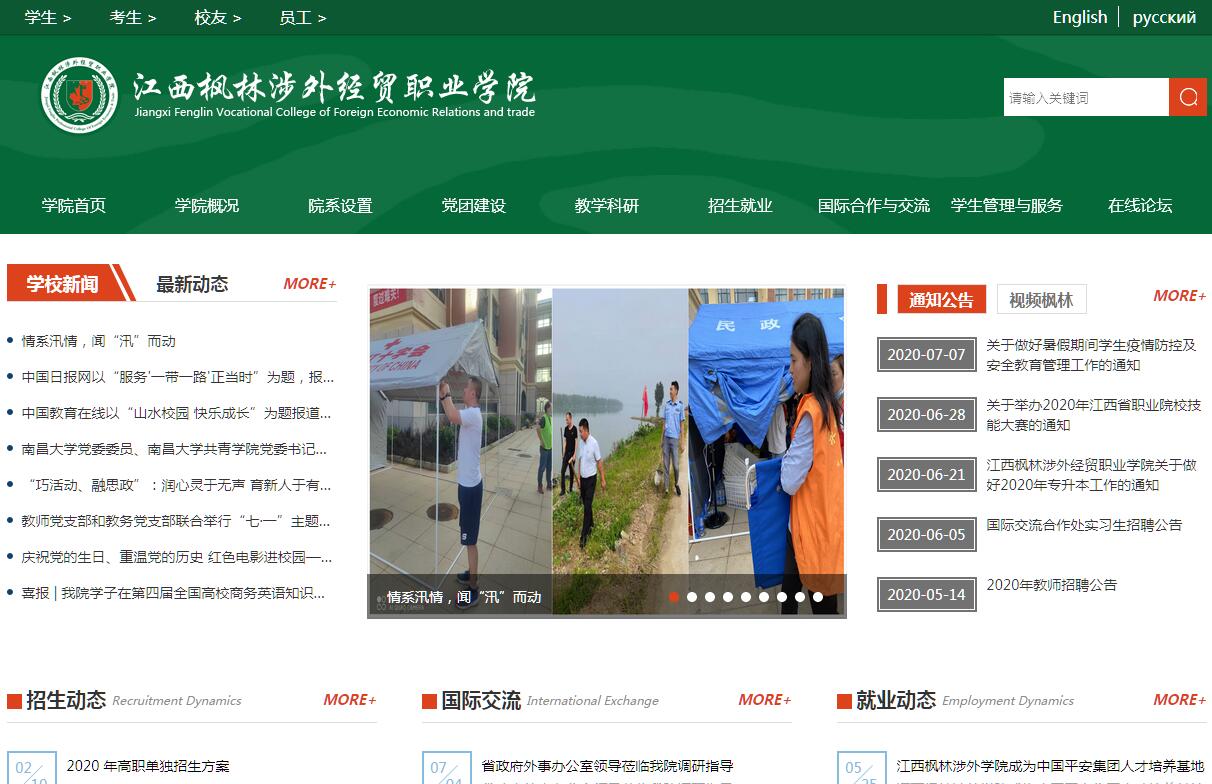Click the college emblem logo
Screen dimensions: 1212x784
(79, 96)
